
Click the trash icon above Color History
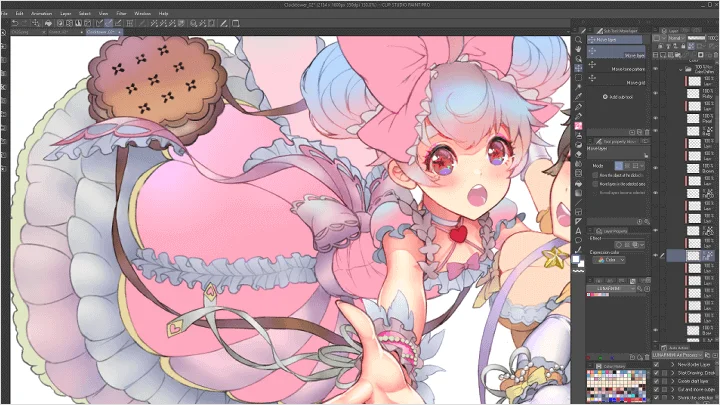coord(647,357)
